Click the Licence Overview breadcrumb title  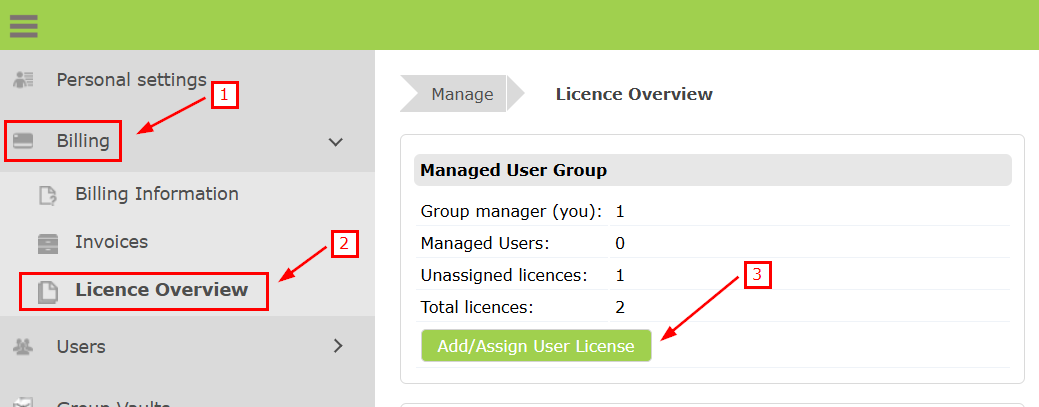[x=634, y=94]
